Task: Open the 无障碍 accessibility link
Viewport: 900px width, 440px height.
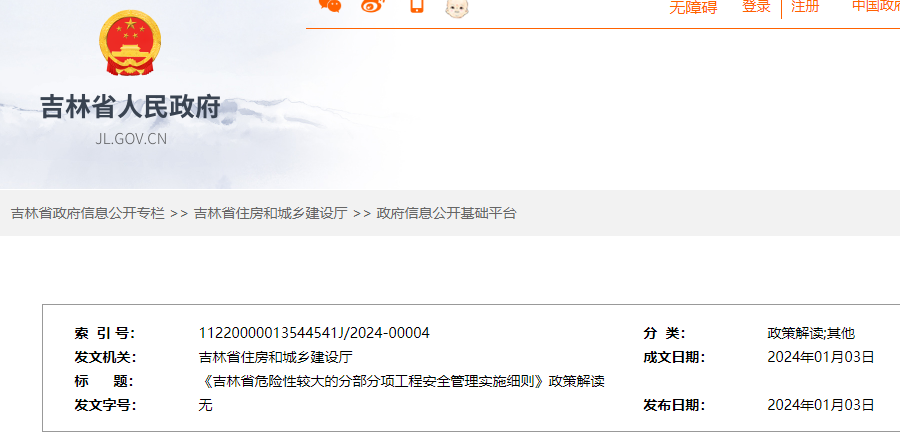Action: (x=693, y=7)
